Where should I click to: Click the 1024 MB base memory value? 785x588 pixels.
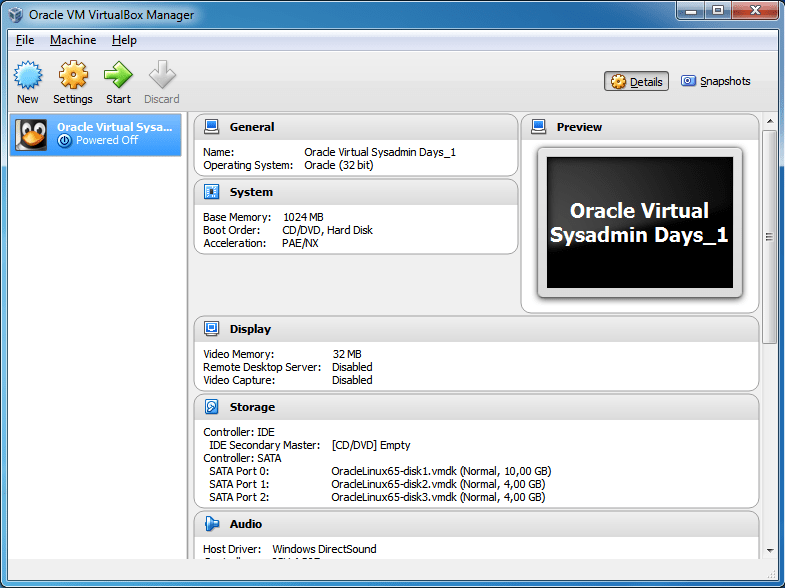303,217
